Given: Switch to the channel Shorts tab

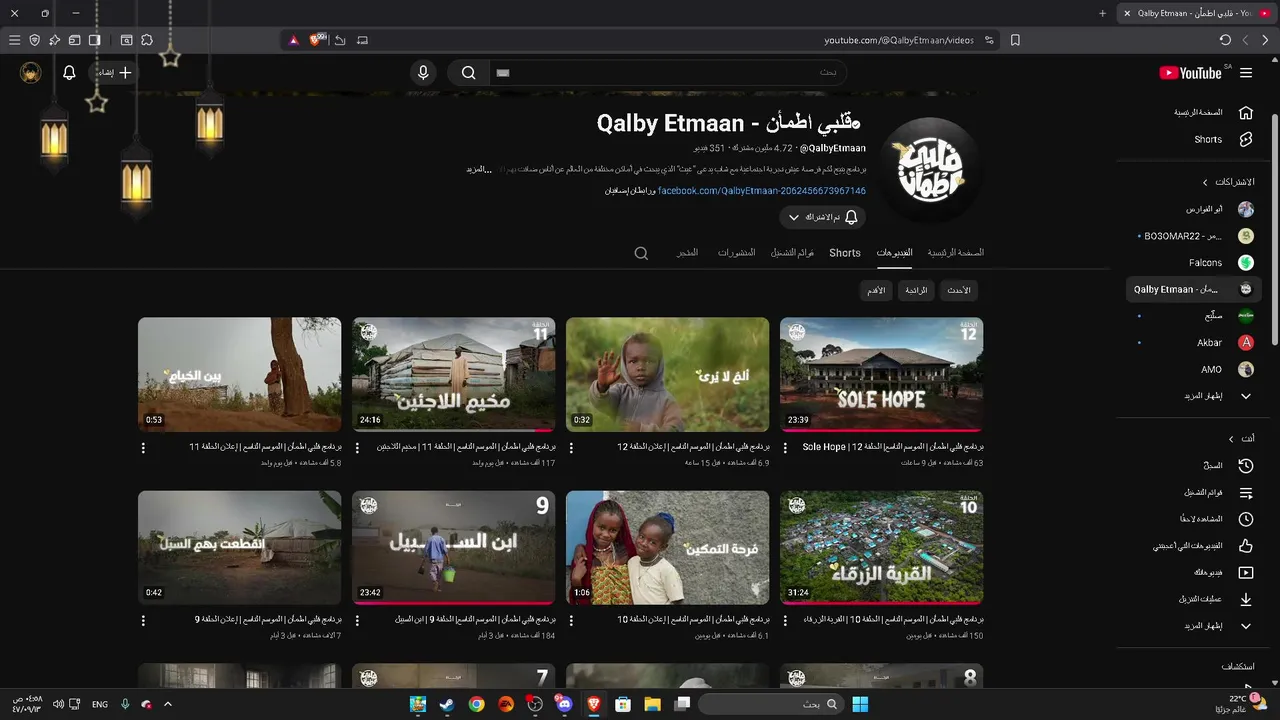Looking at the screenshot, I should point(845,253).
